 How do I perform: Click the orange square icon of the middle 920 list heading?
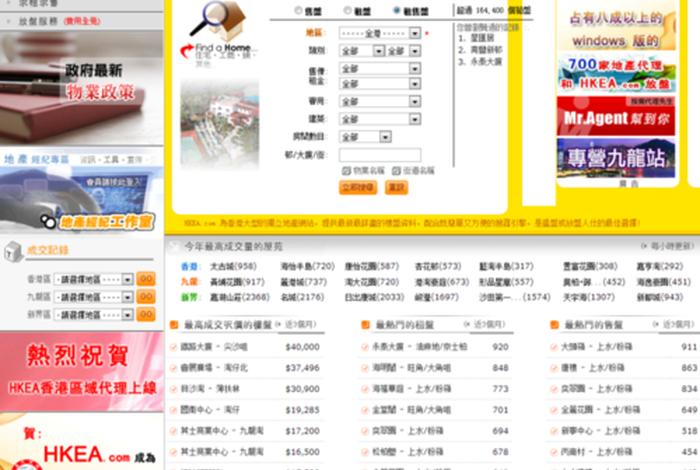click(365, 325)
